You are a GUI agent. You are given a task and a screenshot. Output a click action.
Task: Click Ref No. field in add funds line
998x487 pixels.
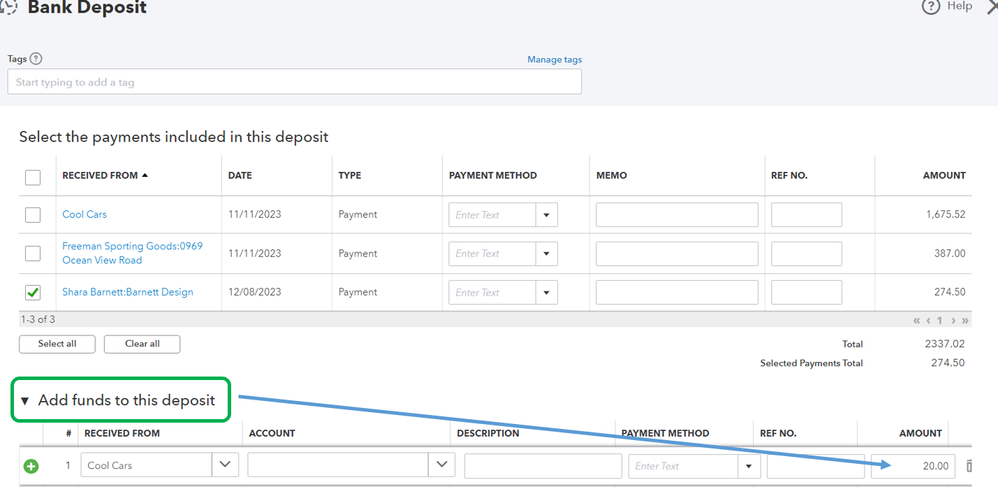coord(816,466)
